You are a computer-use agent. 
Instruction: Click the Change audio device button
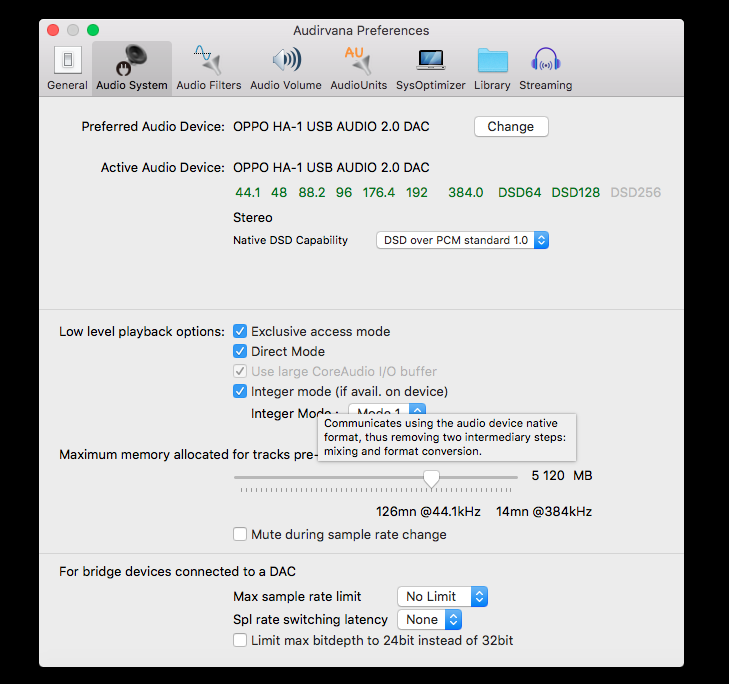coord(511,126)
